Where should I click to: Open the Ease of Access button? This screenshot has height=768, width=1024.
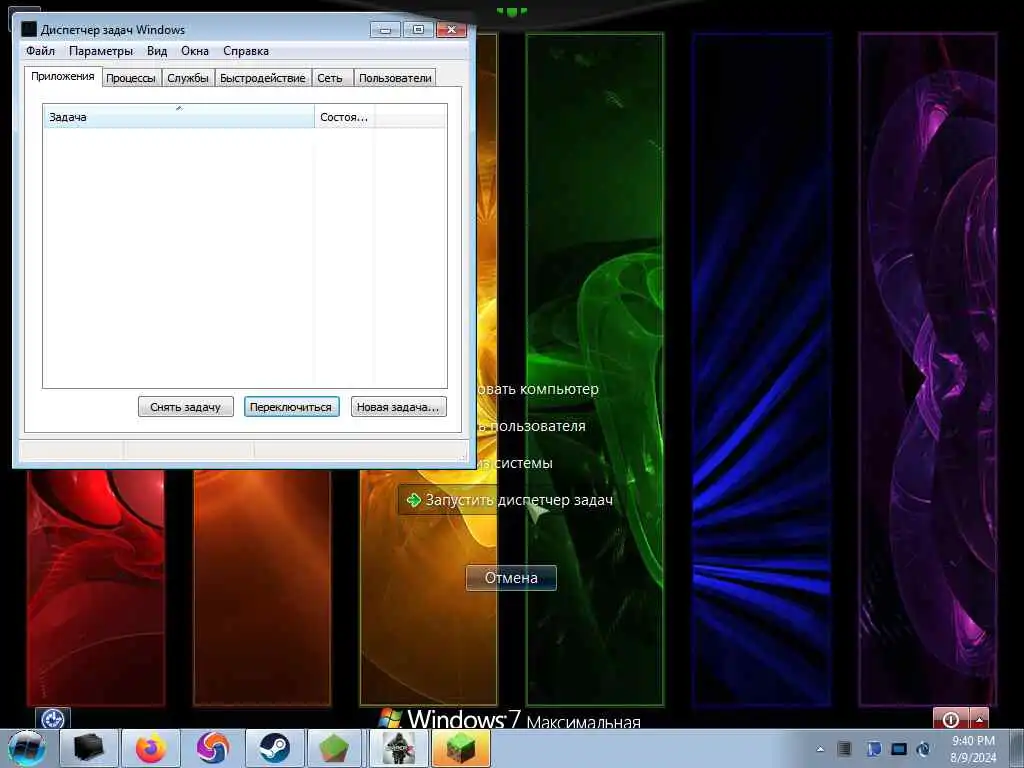click(53, 719)
